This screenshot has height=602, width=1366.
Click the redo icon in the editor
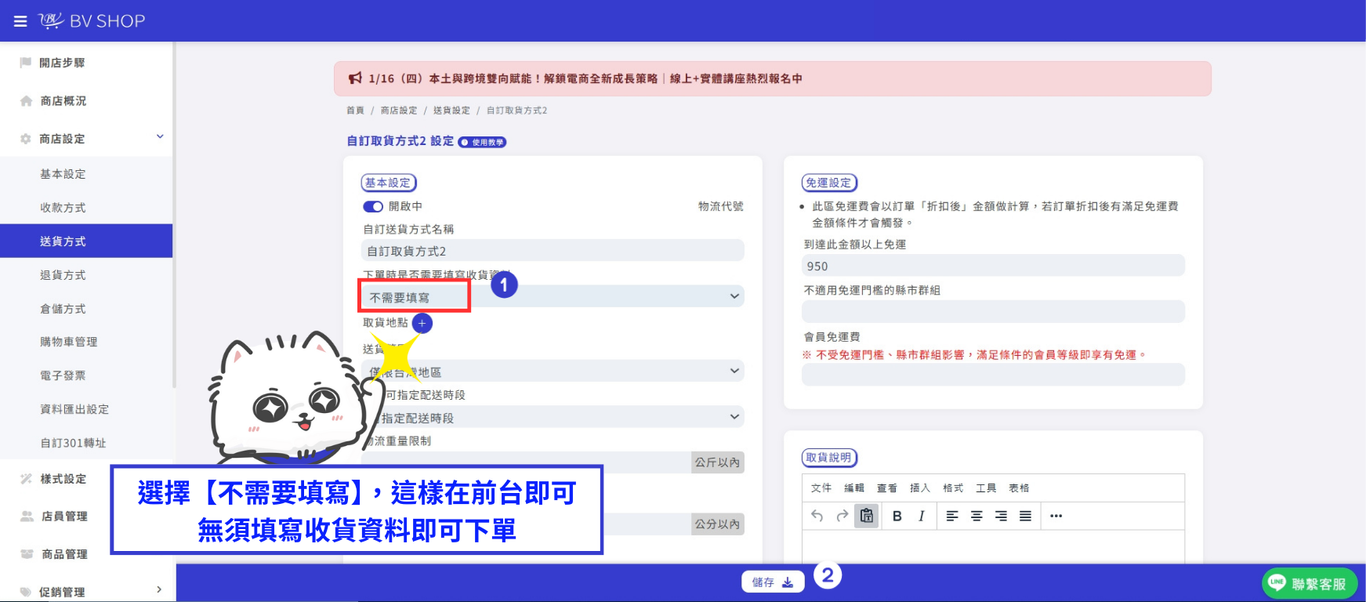tap(842, 516)
